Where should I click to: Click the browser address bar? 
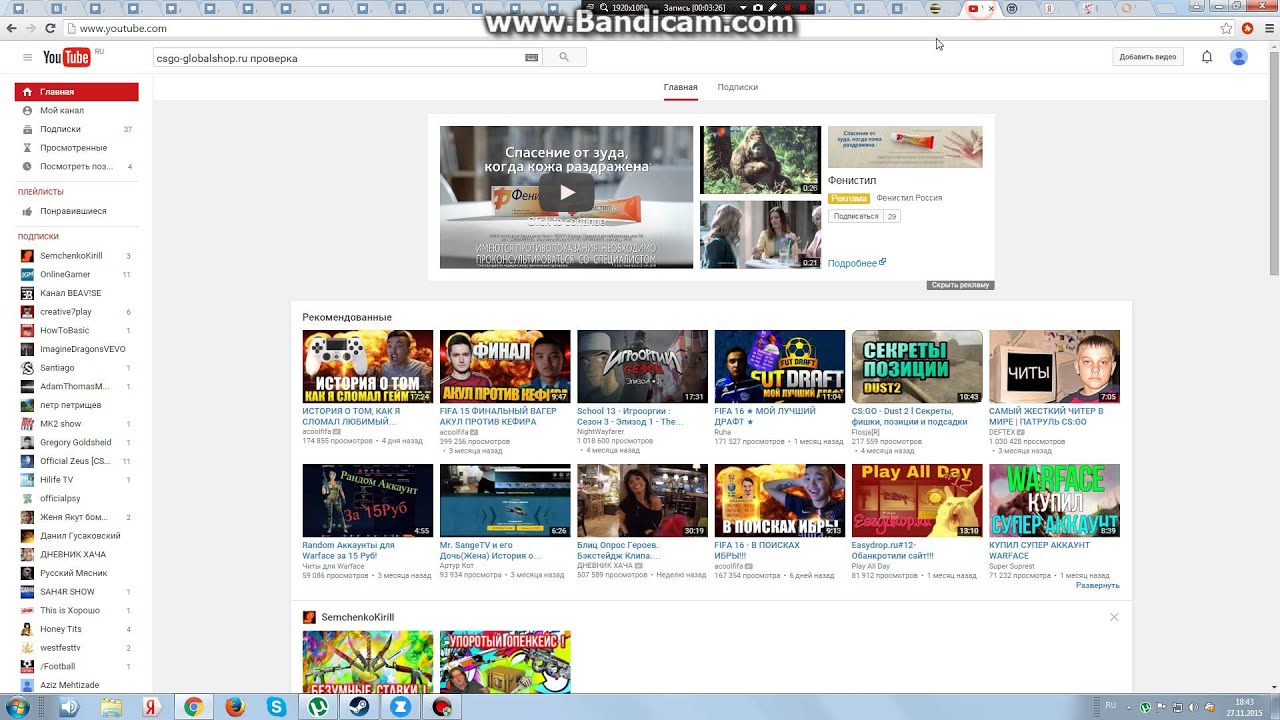click(x=640, y=29)
